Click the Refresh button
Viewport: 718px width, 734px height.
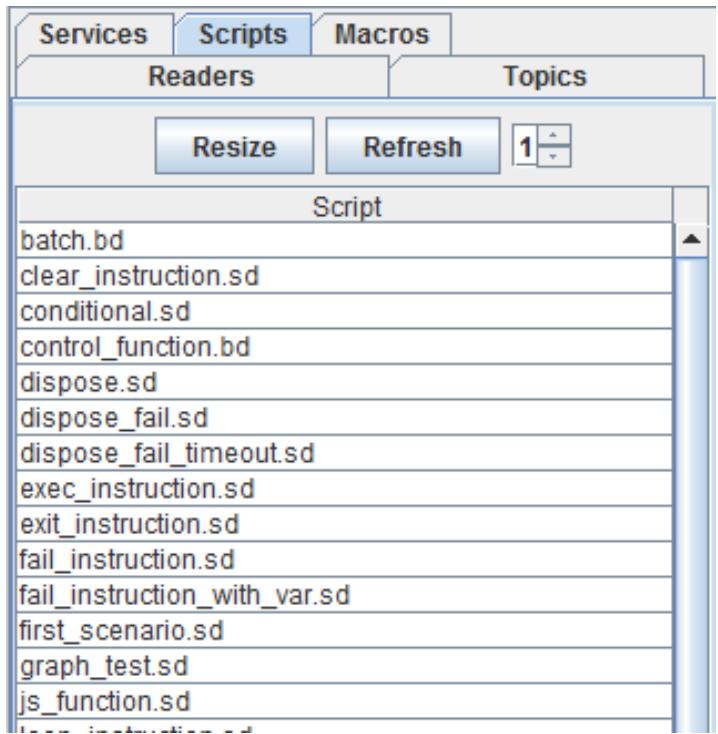pyautogui.click(x=413, y=147)
